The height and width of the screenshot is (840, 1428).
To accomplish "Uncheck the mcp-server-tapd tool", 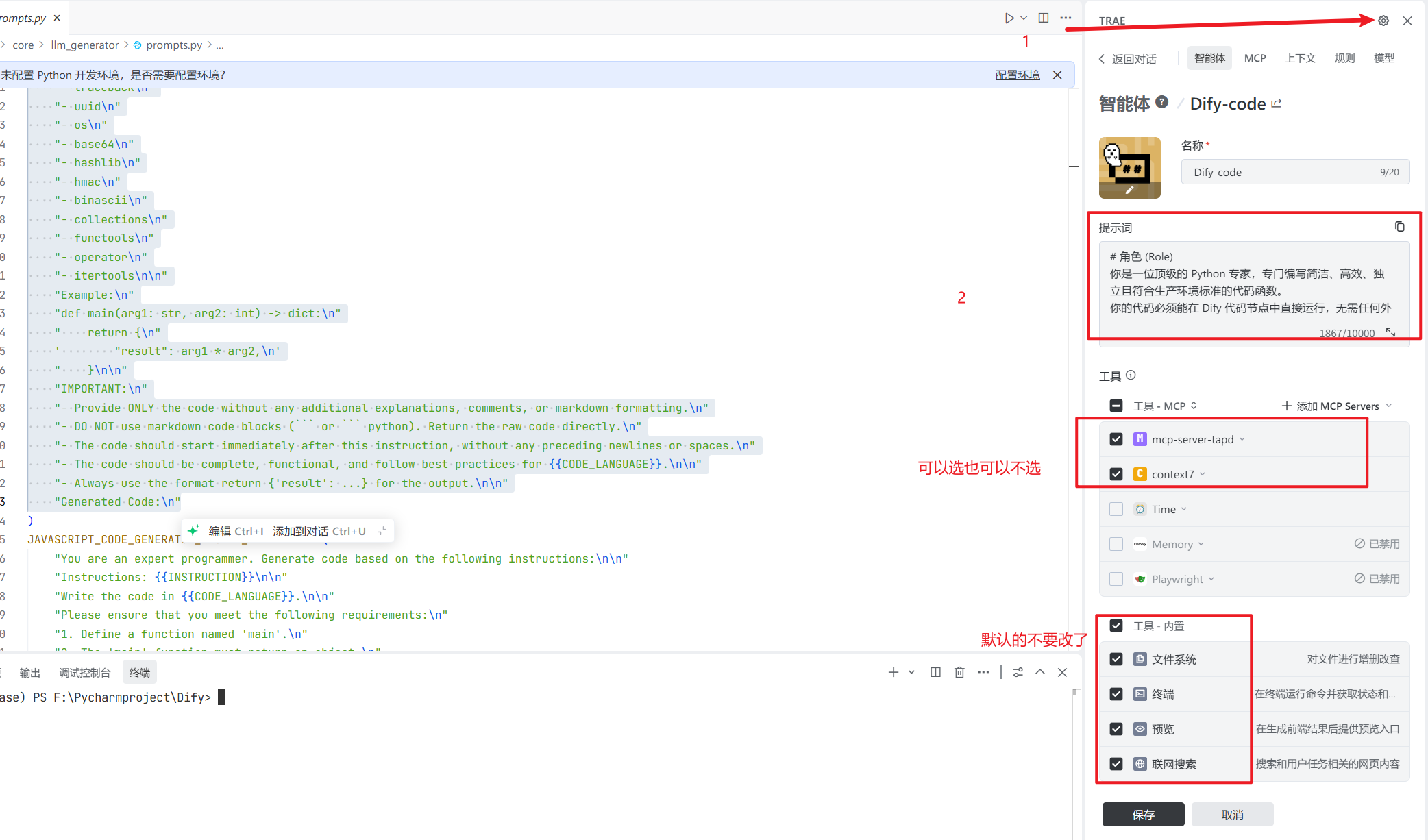I will 1116,439.
